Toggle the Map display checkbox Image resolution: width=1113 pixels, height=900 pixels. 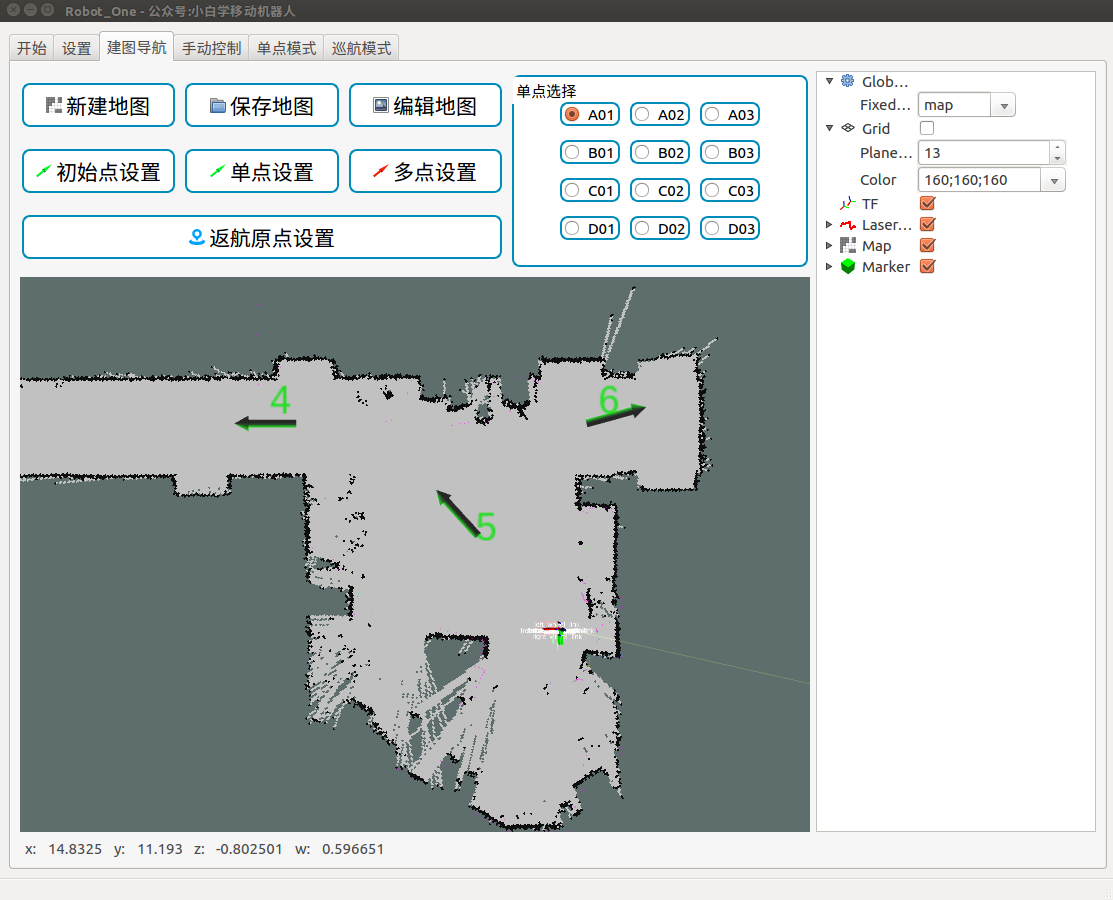coord(927,245)
